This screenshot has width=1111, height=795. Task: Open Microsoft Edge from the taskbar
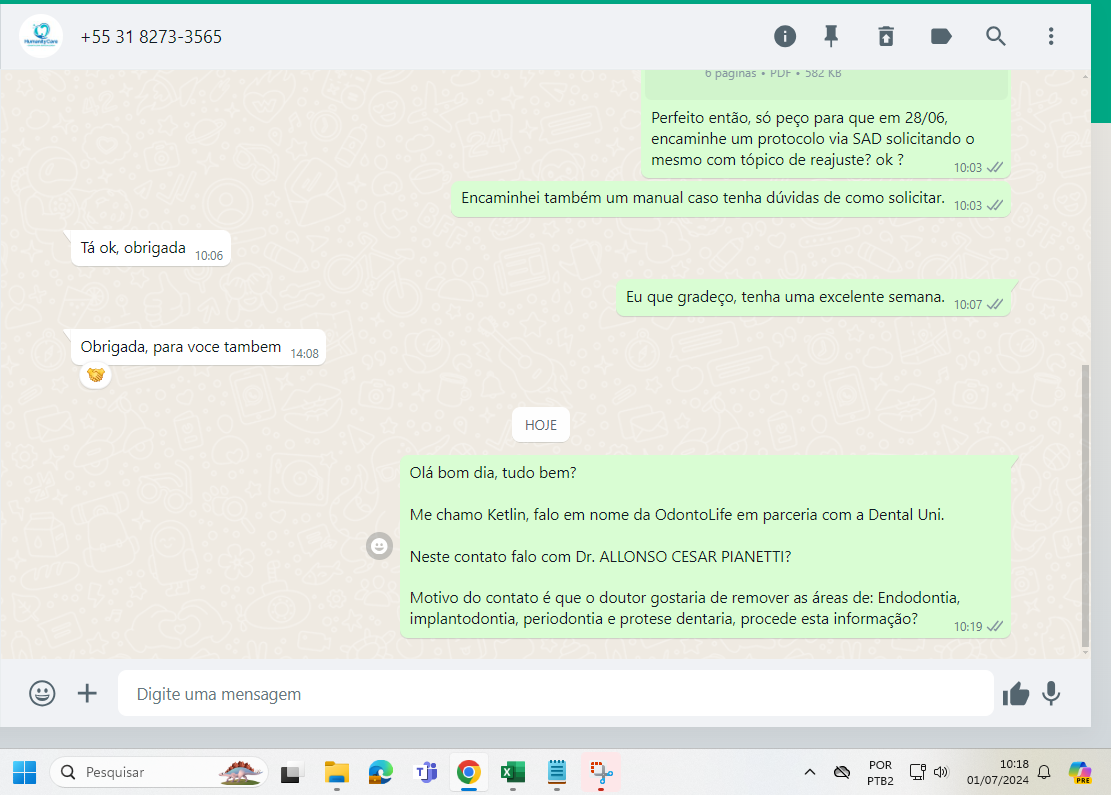(380, 772)
